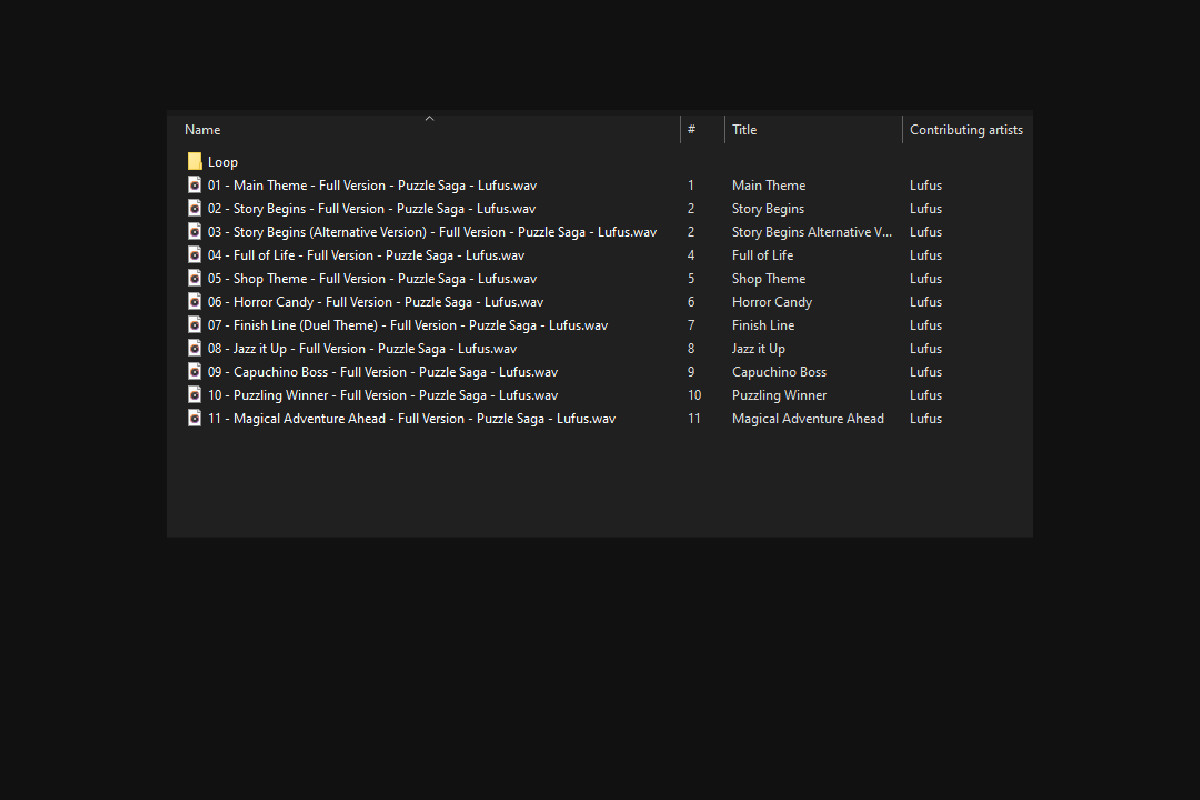Select 03 Story Begins (Alternative Version) filename
This screenshot has width=1200, height=800.
click(431, 232)
